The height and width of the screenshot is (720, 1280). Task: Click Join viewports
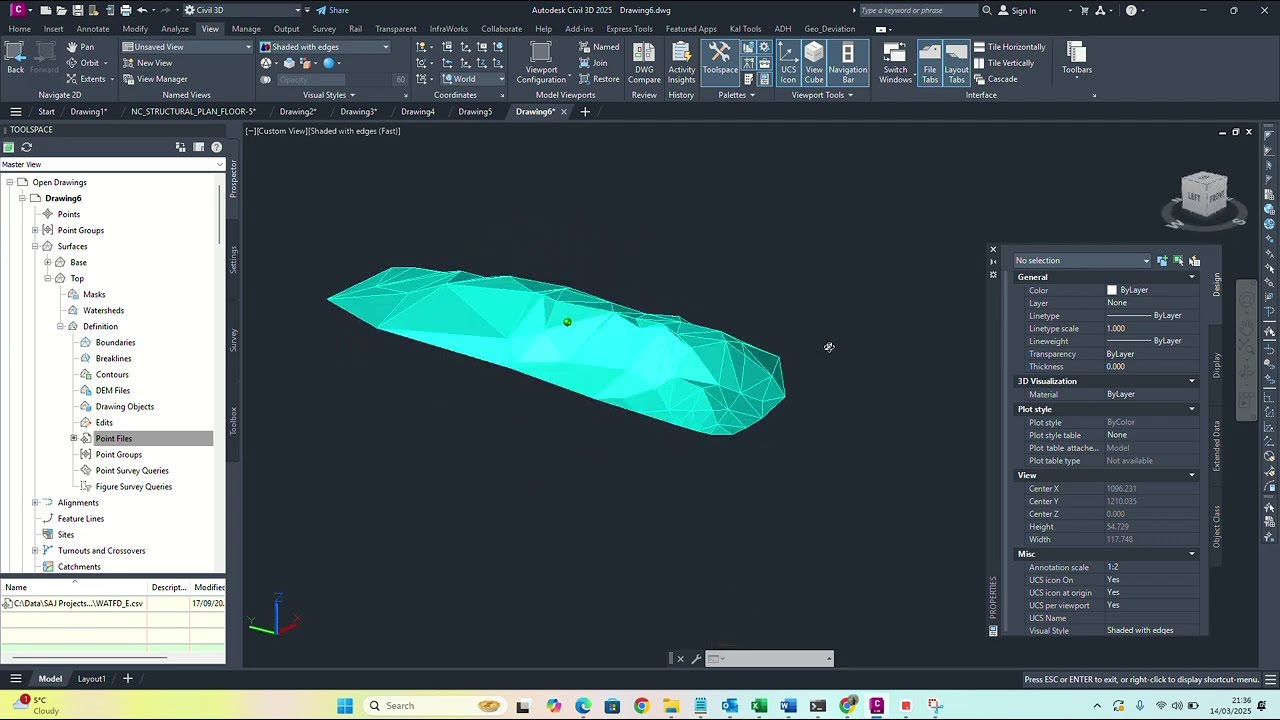(x=592, y=63)
